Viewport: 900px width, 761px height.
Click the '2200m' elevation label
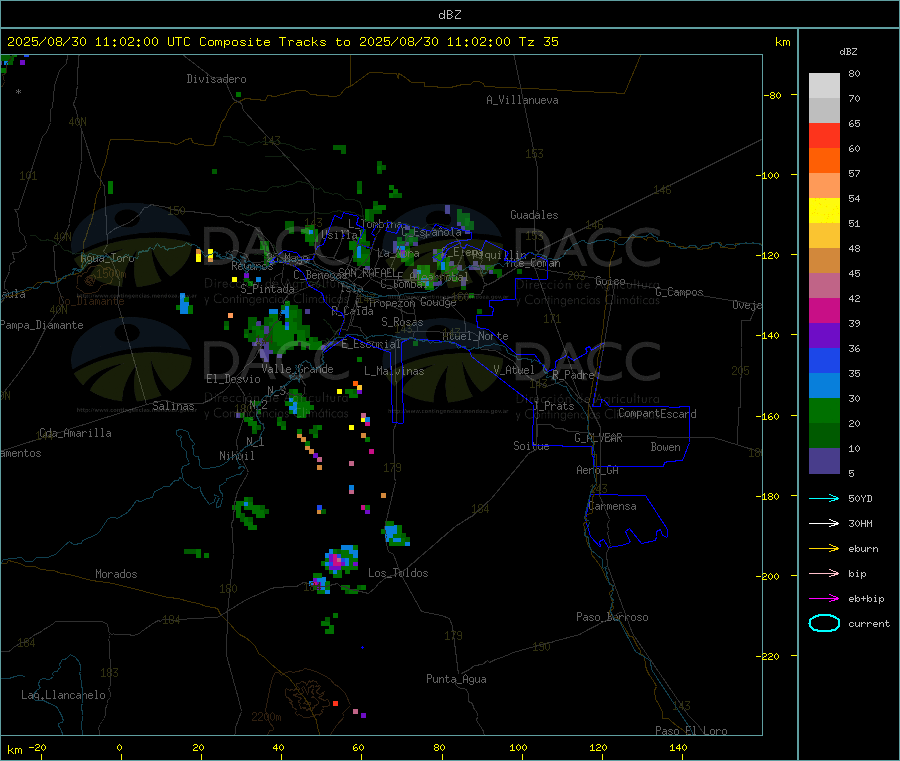(x=266, y=717)
